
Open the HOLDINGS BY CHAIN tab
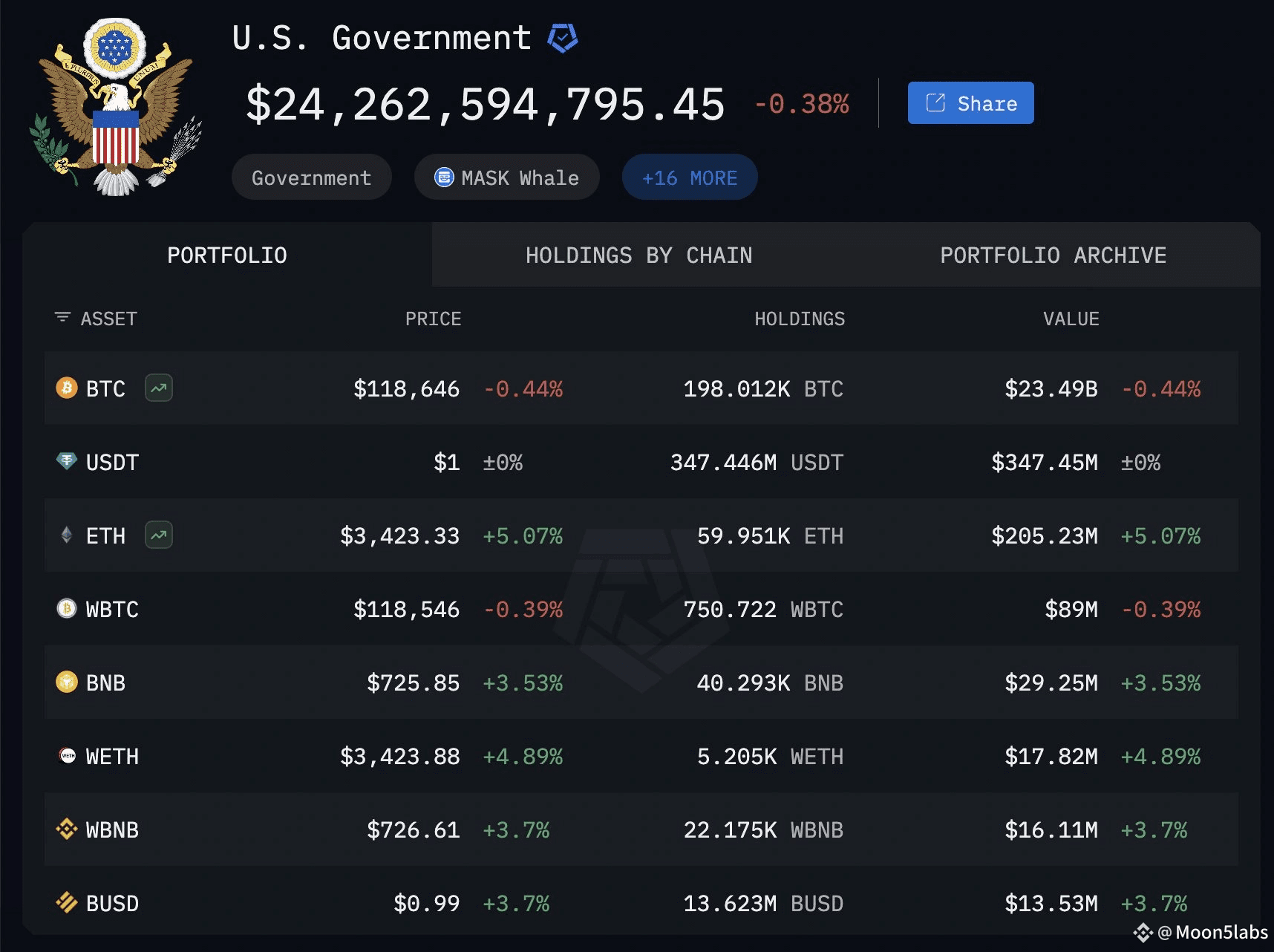click(x=638, y=255)
